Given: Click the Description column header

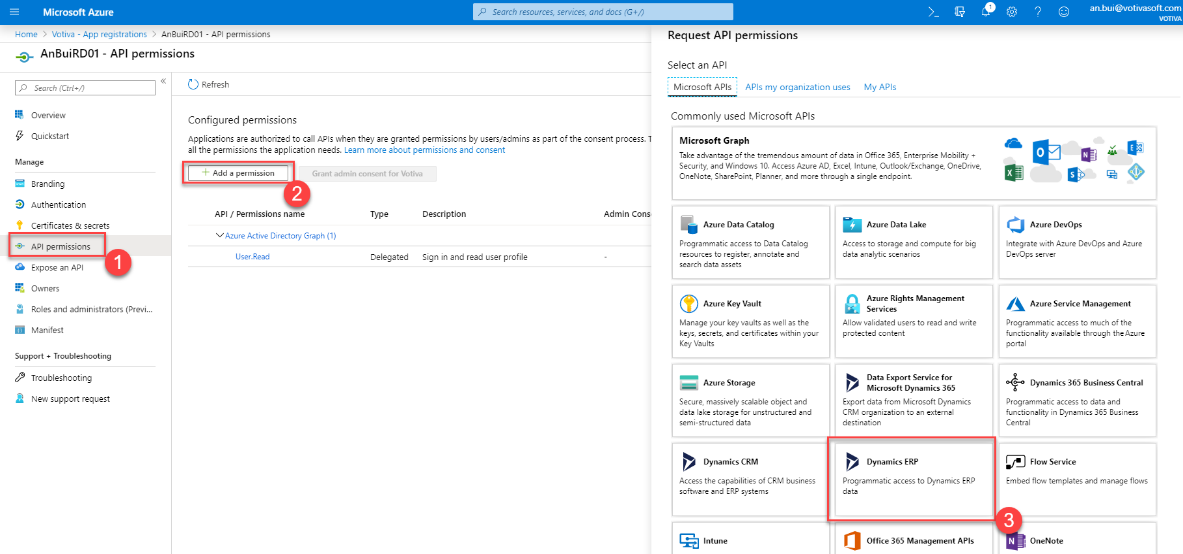Looking at the screenshot, I should point(444,214).
